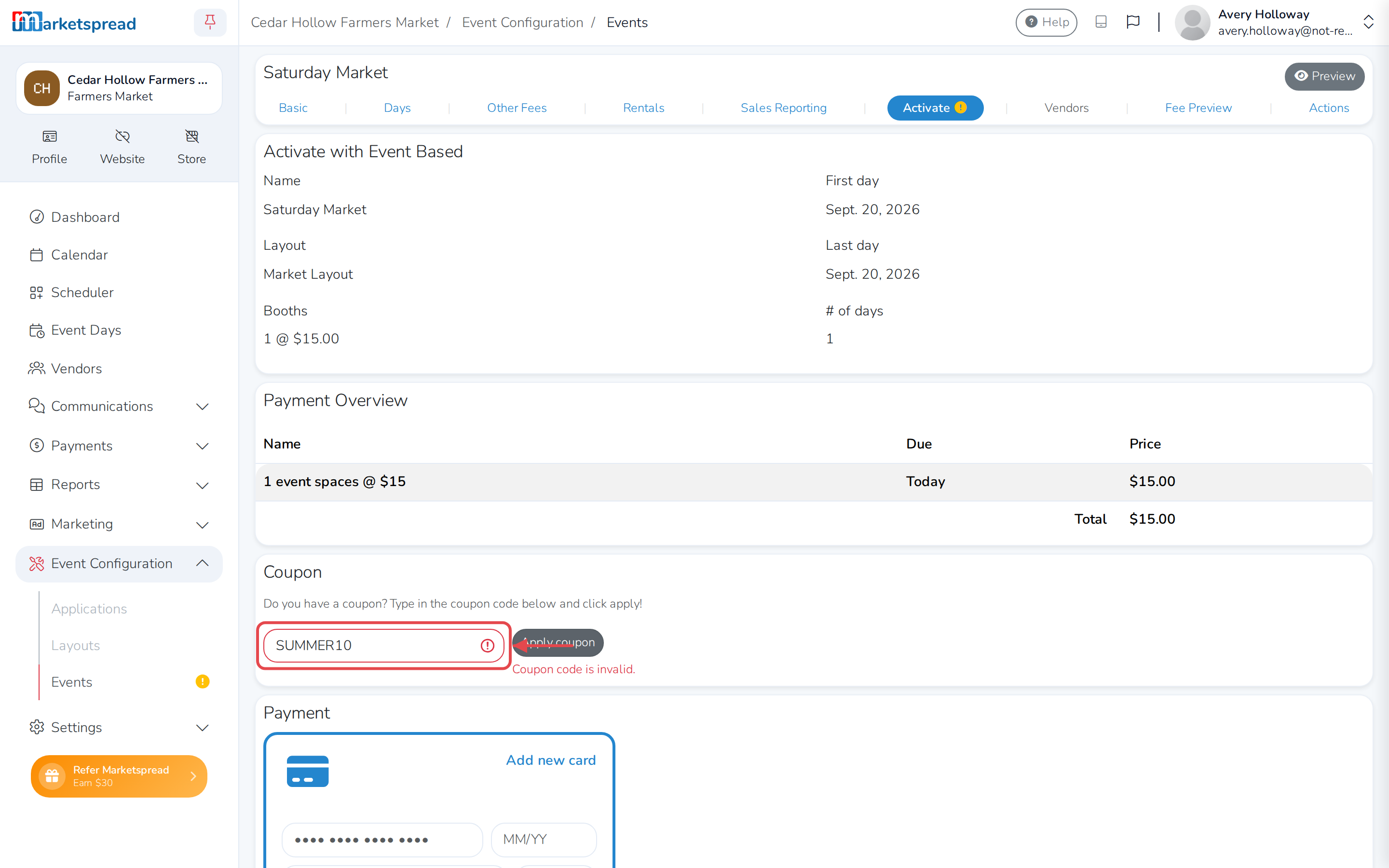This screenshot has width=1389, height=868.
Task: Click the user avatar picture
Action: (1192, 22)
